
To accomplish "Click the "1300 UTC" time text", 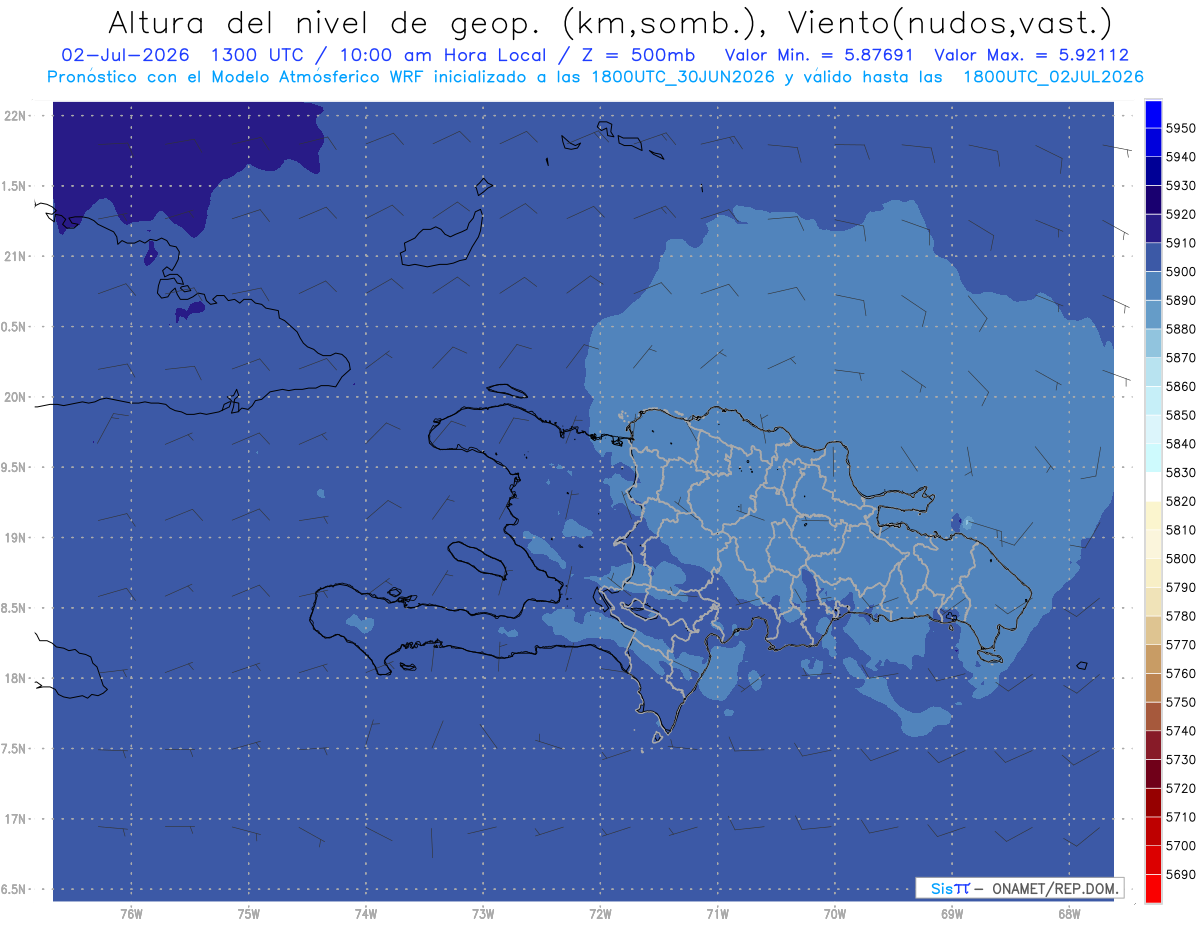I will pos(256,55).
